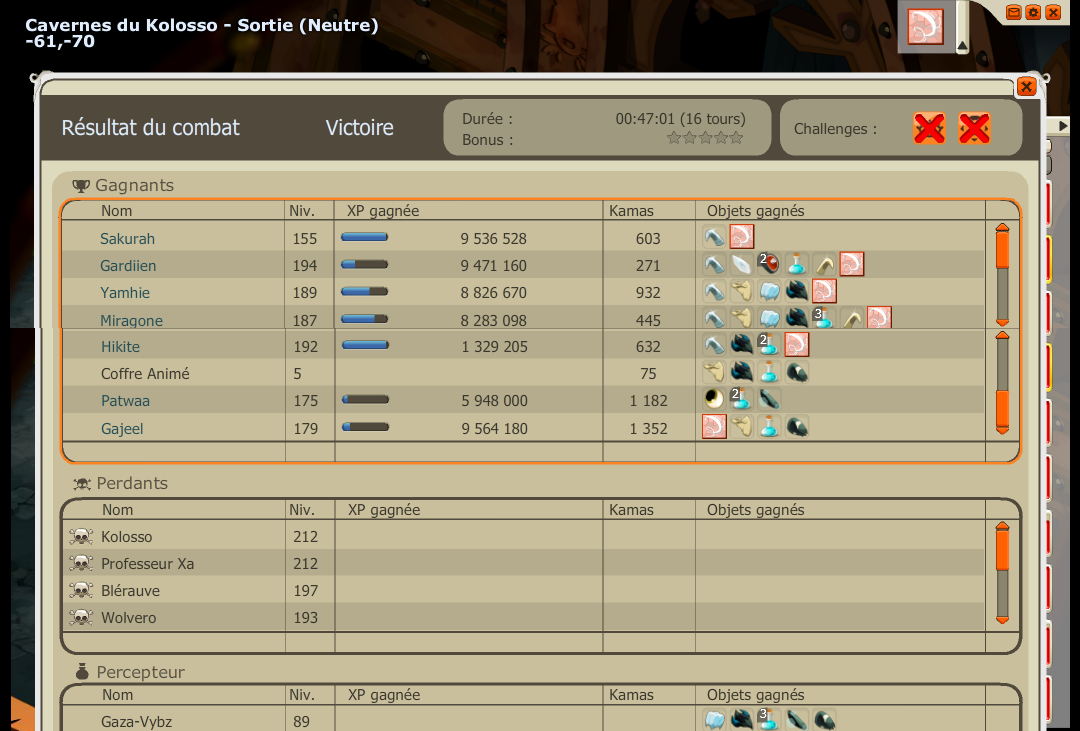Click the blue potion in Gajeel's row
The width and height of the screenshot is (1080, 731).
pos(769,426)
